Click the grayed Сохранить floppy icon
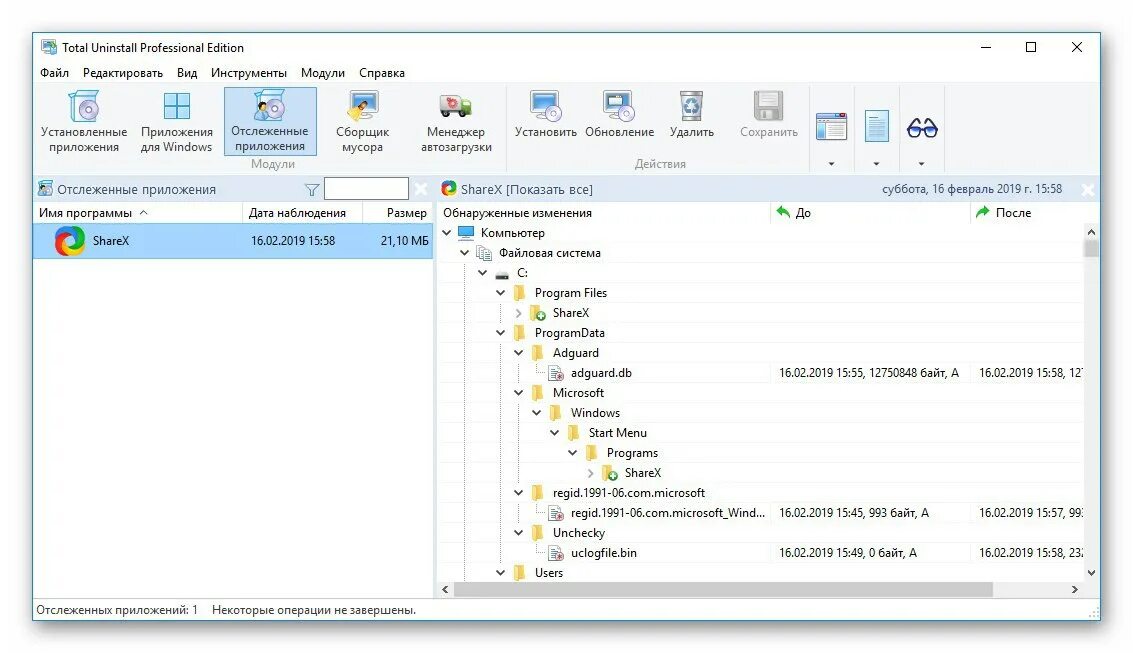 point(768,106)
